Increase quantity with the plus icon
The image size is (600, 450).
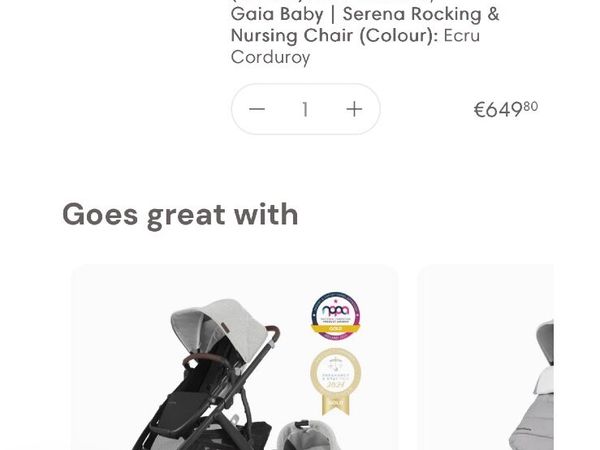[354, 109]
